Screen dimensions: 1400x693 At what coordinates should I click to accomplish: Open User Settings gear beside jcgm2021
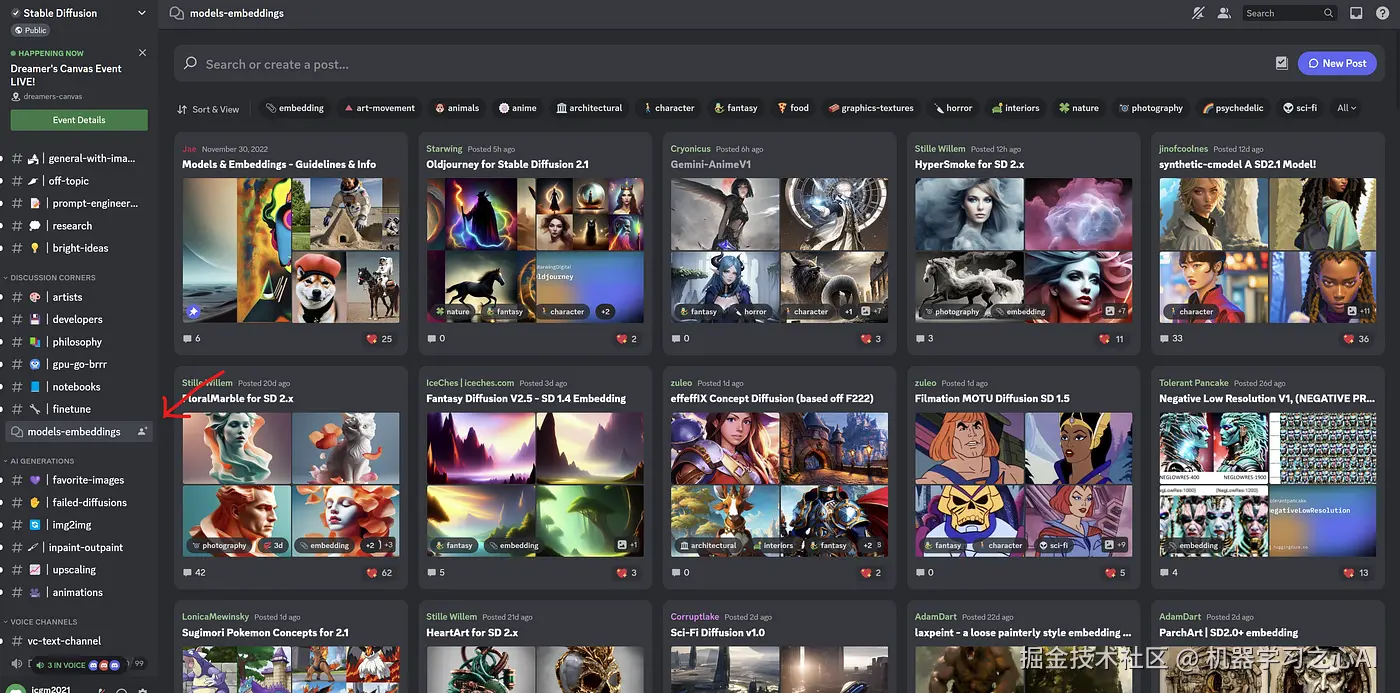(x=143, y=688)
